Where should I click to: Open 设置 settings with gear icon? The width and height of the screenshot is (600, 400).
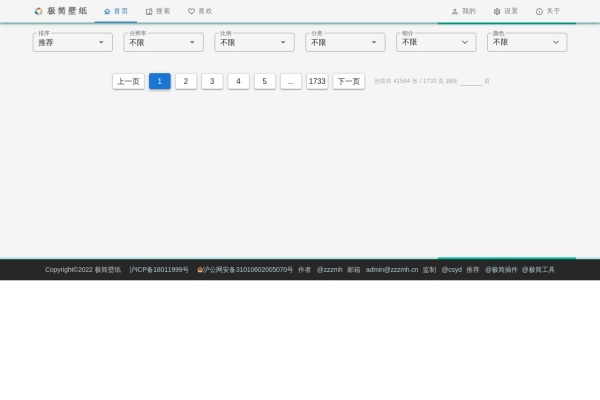(505, 12)
